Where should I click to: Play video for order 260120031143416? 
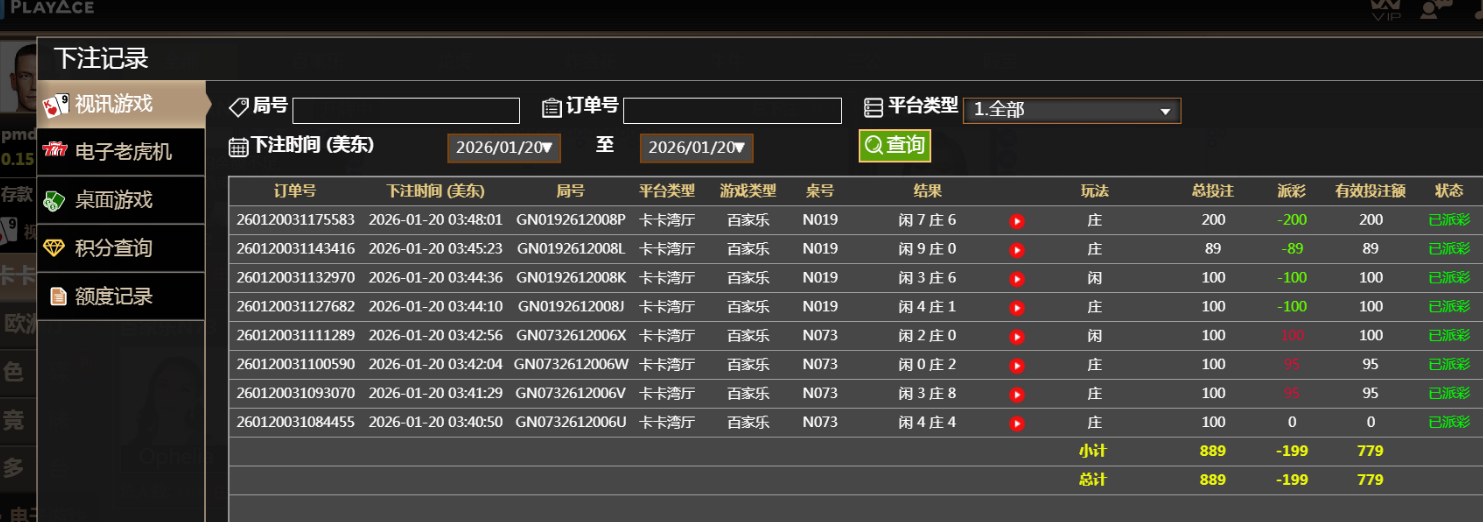pyautogui.click(x=1017, y=250)
